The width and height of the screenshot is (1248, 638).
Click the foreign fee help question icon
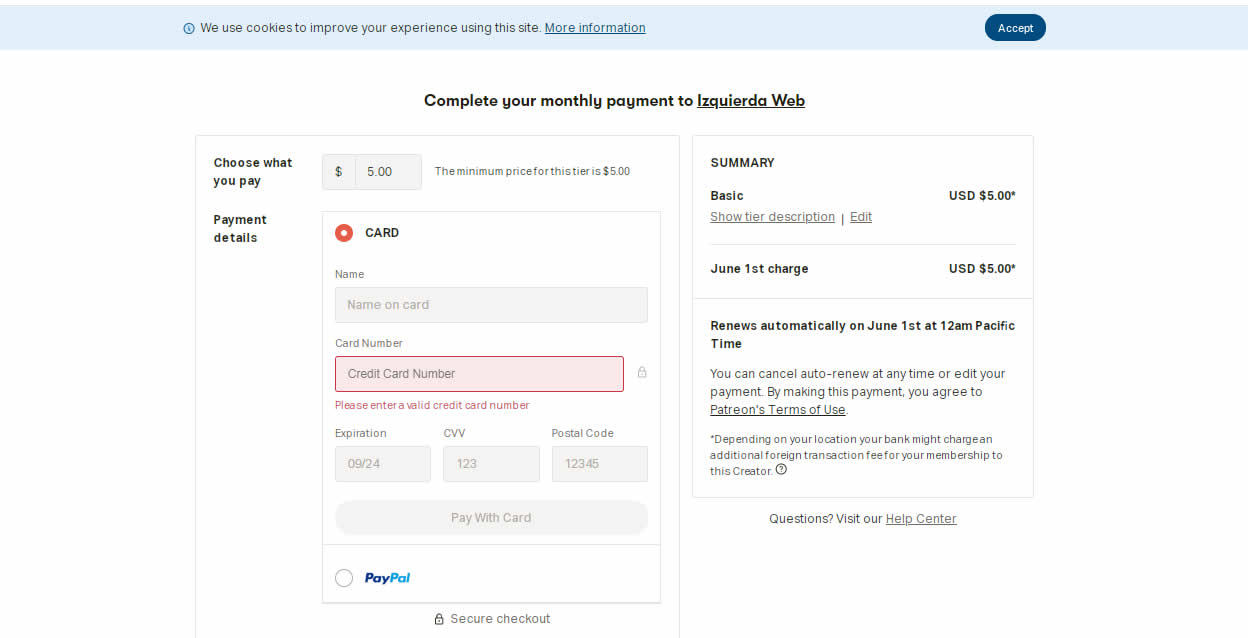(781, 470)
